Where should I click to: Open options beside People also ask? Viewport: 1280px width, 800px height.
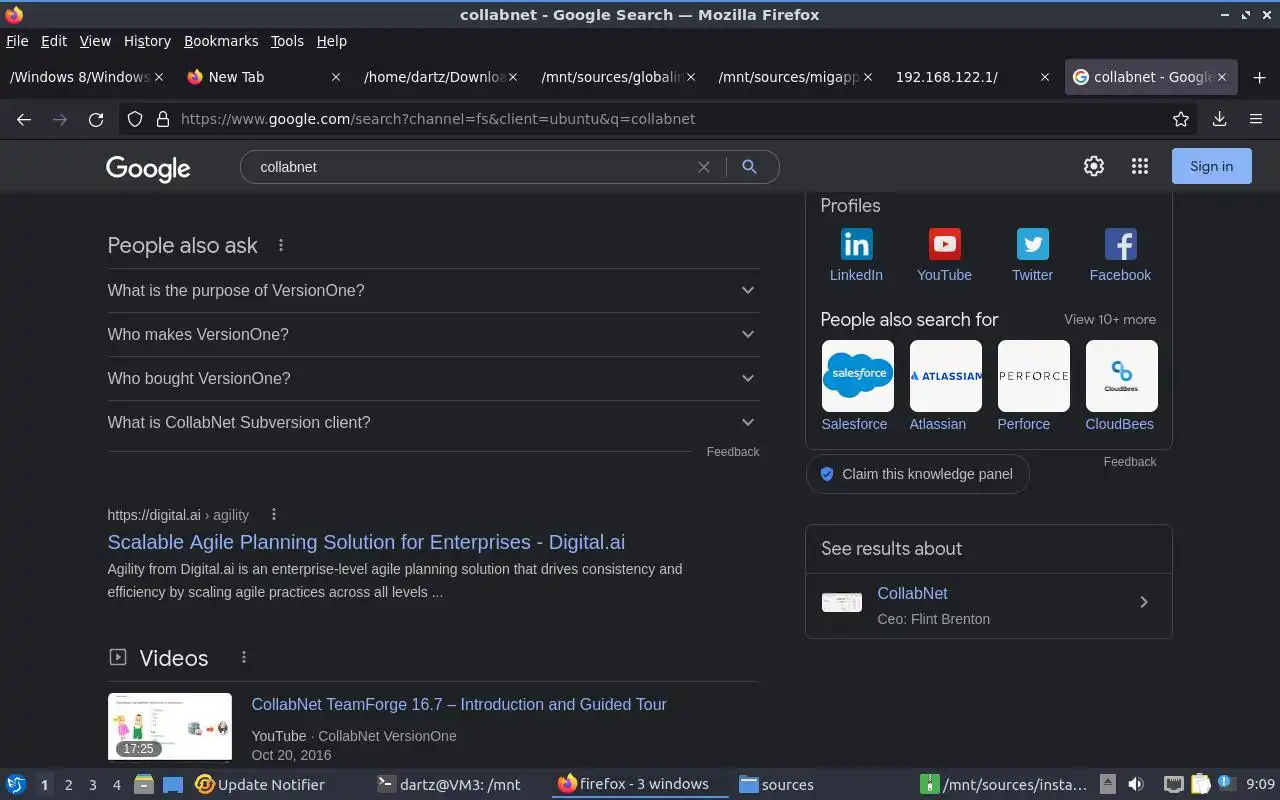click(281, 245)
